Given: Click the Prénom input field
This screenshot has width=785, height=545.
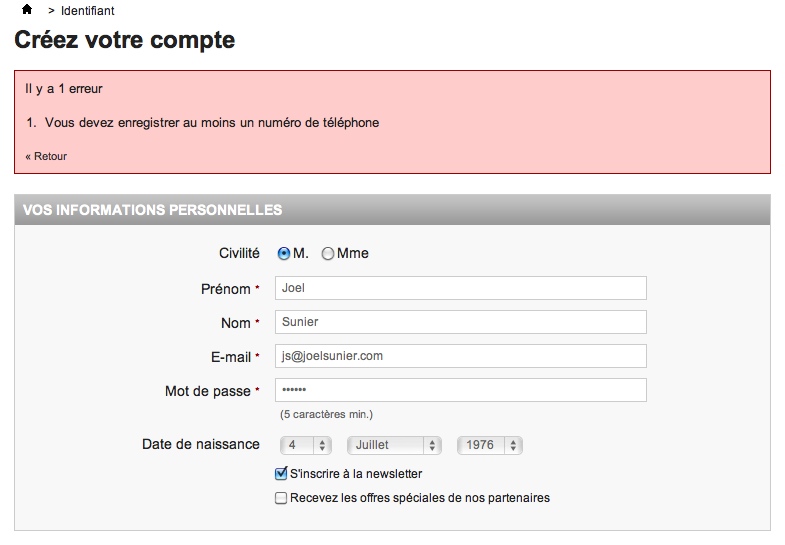Looking at the screenshot, I should tap(461, 288).
